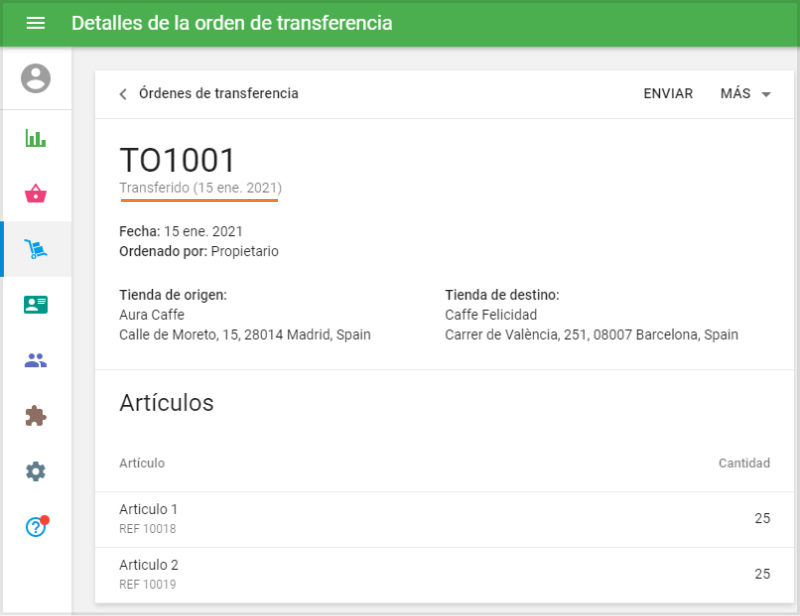Image resolution: width=800 pixels, height=616 pixels.
Task: Open the Informes (bar chart) section
Action: [x=35, y=137]
